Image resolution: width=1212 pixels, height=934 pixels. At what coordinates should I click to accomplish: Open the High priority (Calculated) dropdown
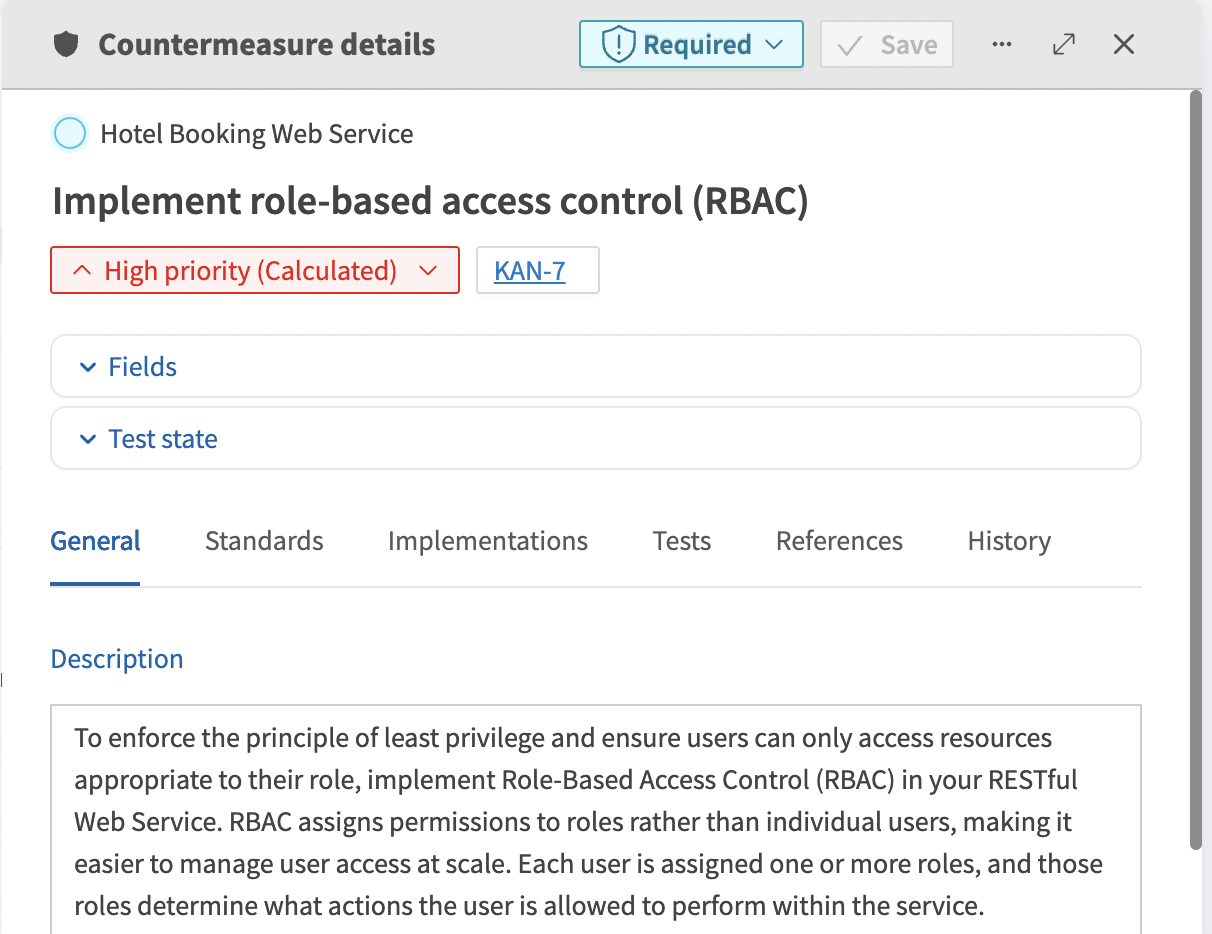pos(255,271)
